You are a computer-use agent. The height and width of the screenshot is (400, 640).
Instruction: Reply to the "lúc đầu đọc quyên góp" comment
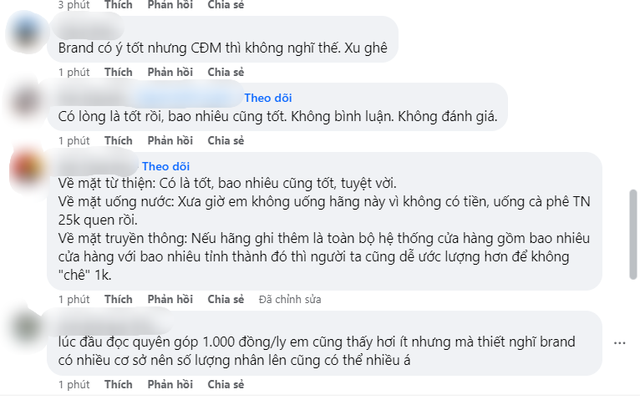pyautogui.click(x=170, y=384)
